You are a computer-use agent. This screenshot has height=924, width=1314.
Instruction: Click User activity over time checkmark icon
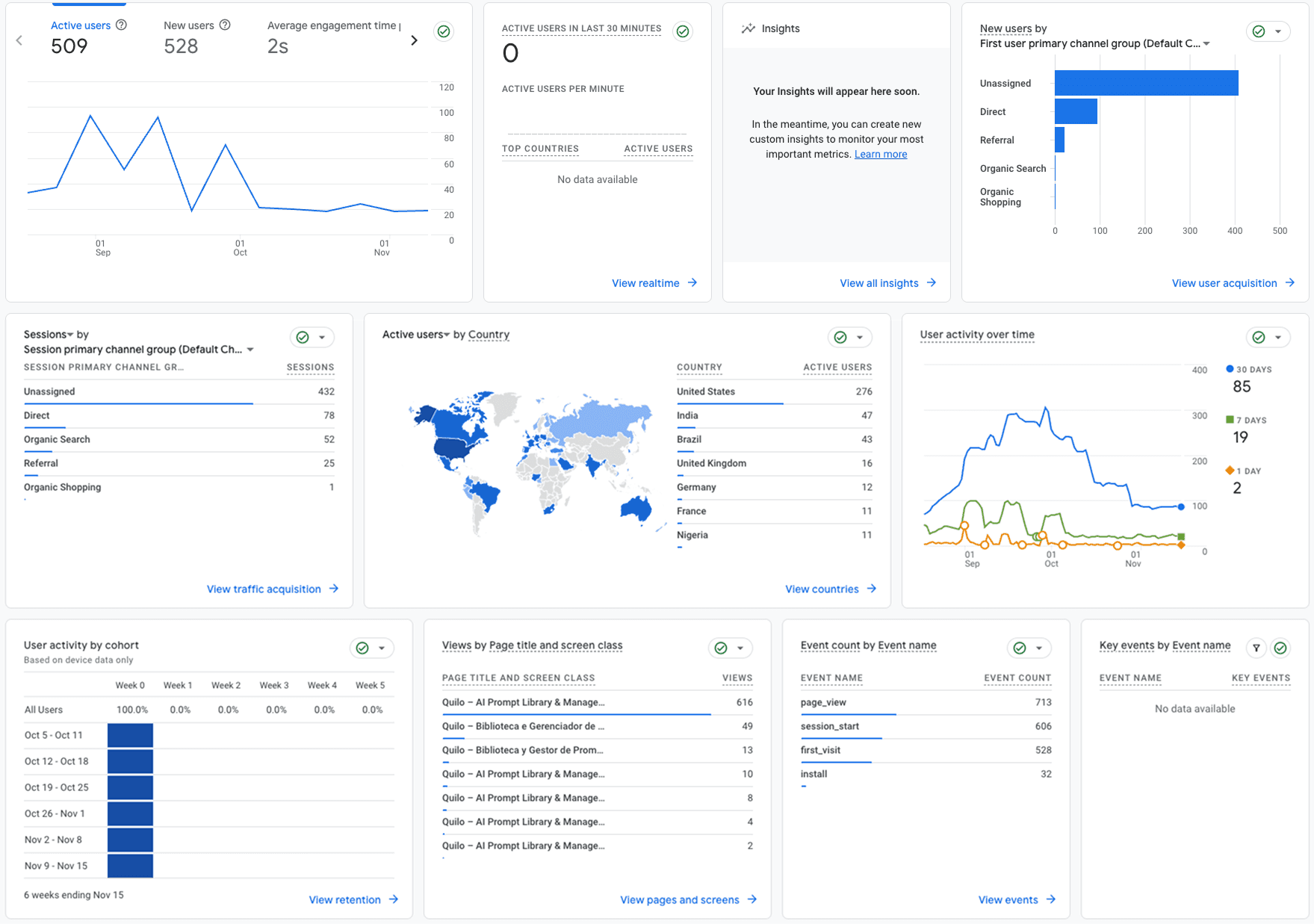point(1259,338)
